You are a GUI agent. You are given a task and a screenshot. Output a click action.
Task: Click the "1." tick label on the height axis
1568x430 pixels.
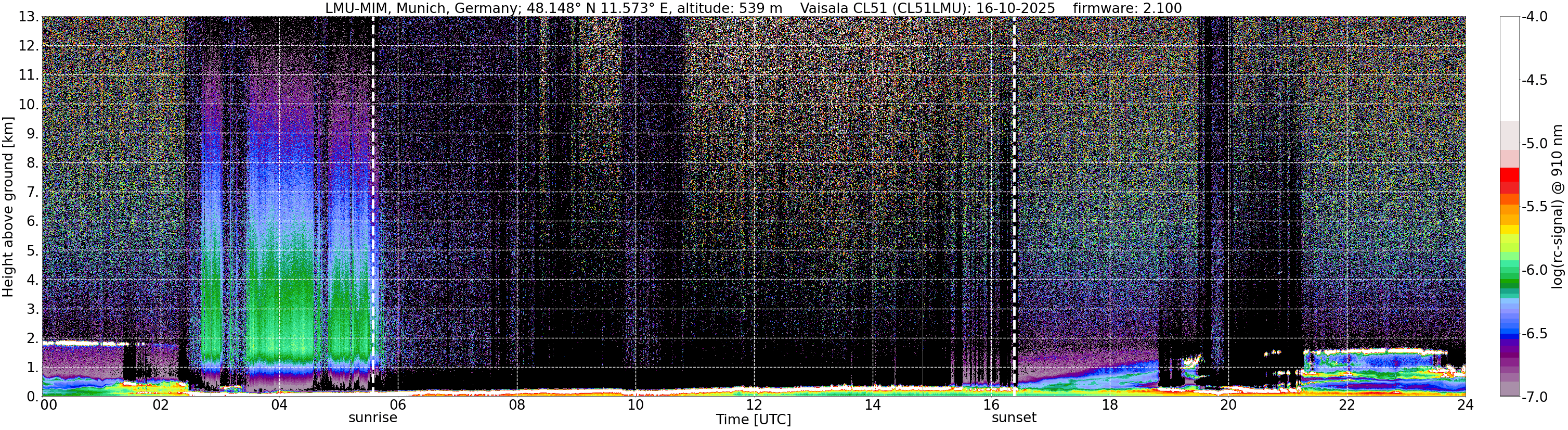32,368
